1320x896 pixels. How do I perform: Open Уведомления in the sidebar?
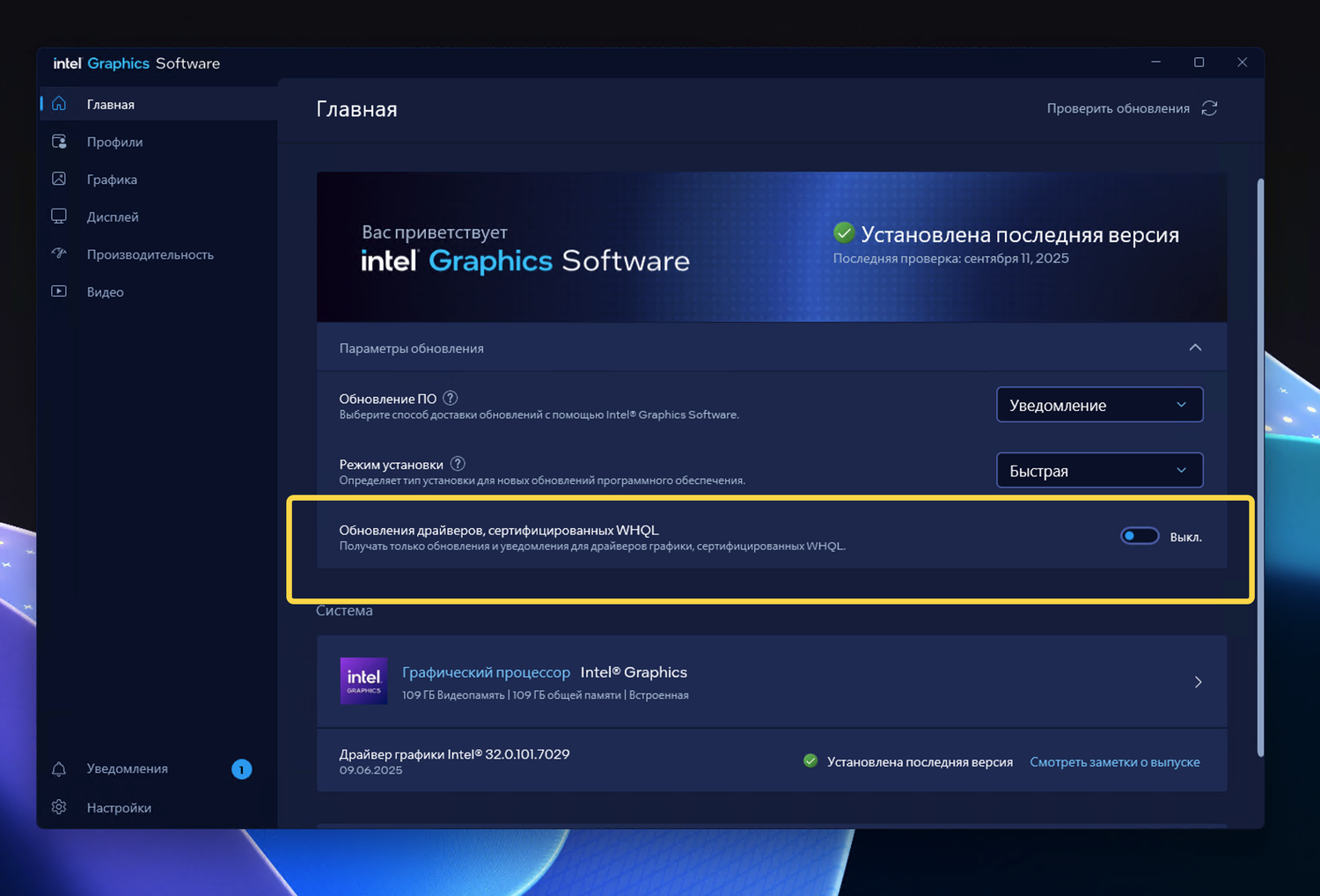(x=159, y=769)
